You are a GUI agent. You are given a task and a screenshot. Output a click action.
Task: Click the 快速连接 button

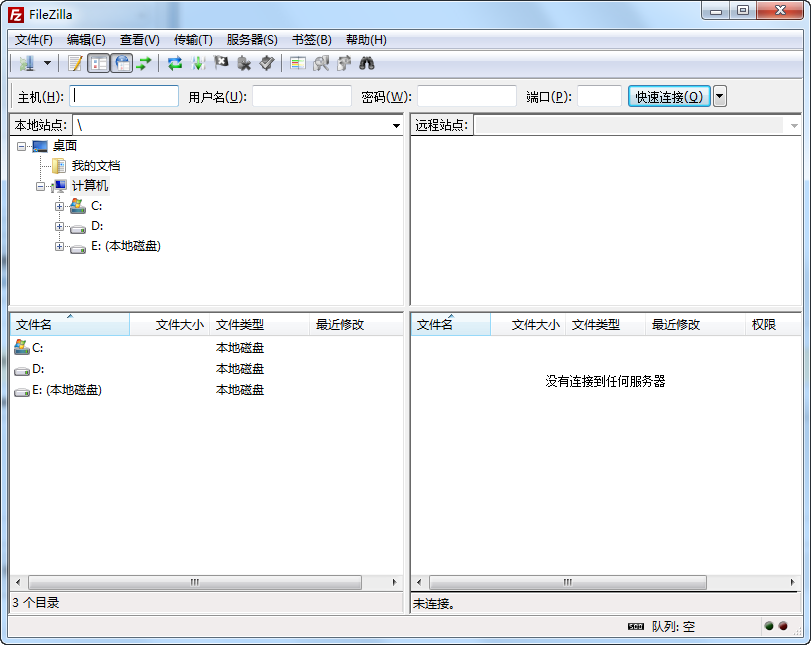tap(668, 96)
